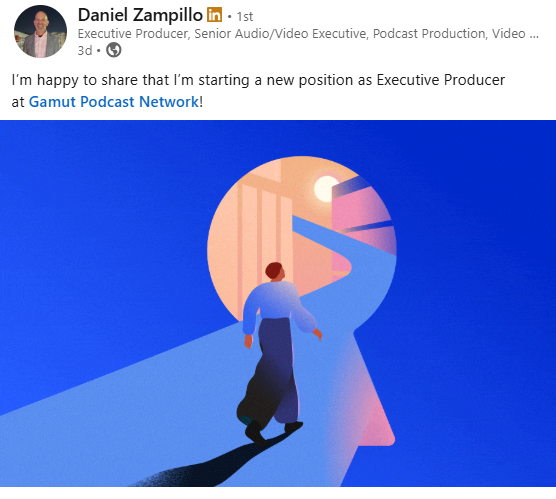Viewport: 556px width, 499px height.
Task: Click the new position announcement text
Action: (258, 91)
